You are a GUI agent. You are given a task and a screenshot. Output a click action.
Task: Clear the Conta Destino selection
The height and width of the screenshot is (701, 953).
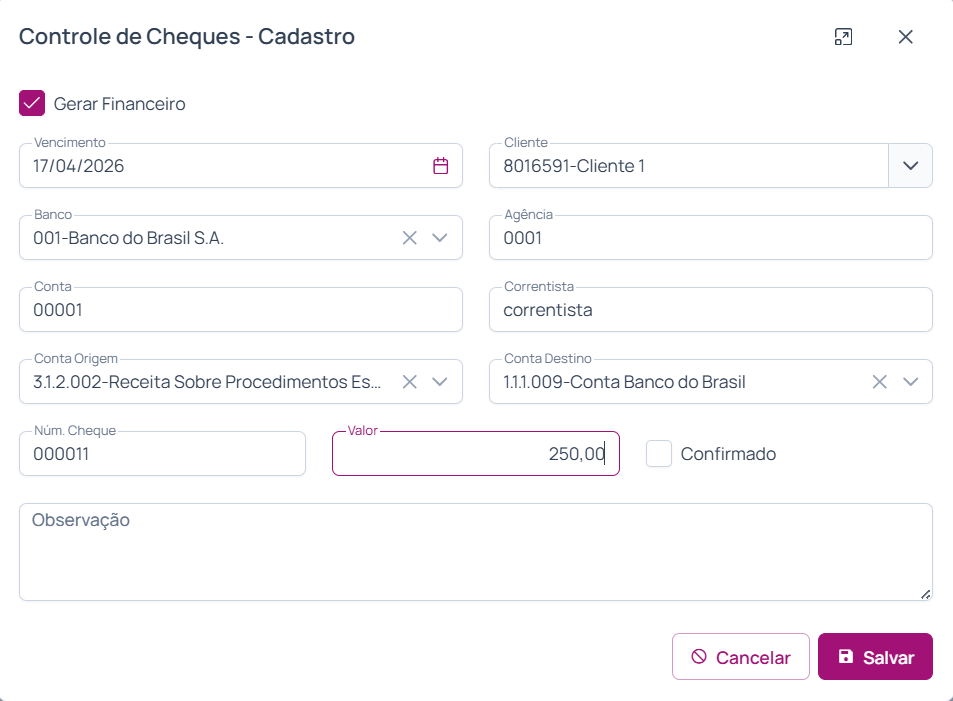click(x=879, y=382)
